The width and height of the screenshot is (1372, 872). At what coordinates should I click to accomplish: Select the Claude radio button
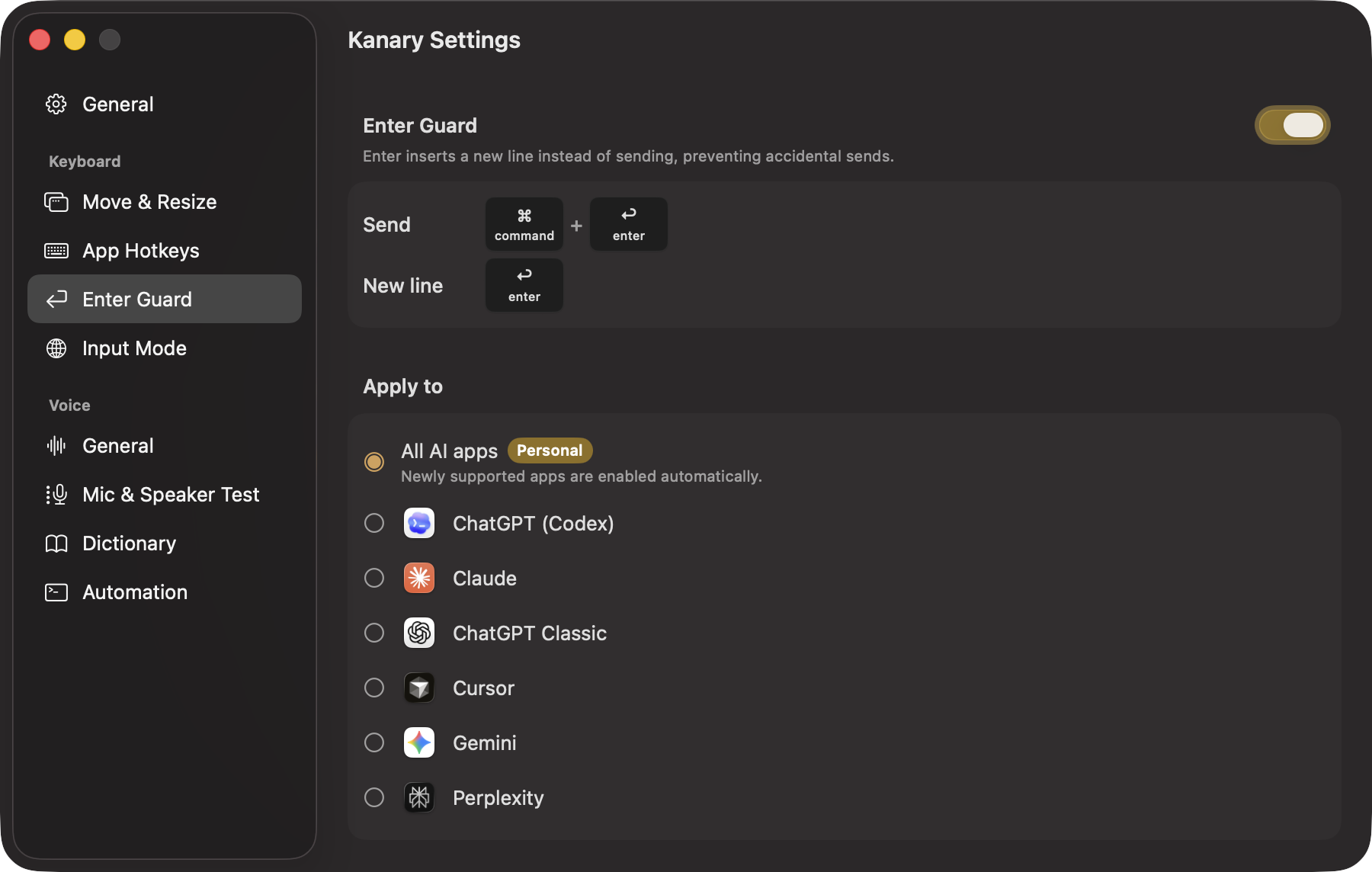(374, 578)
